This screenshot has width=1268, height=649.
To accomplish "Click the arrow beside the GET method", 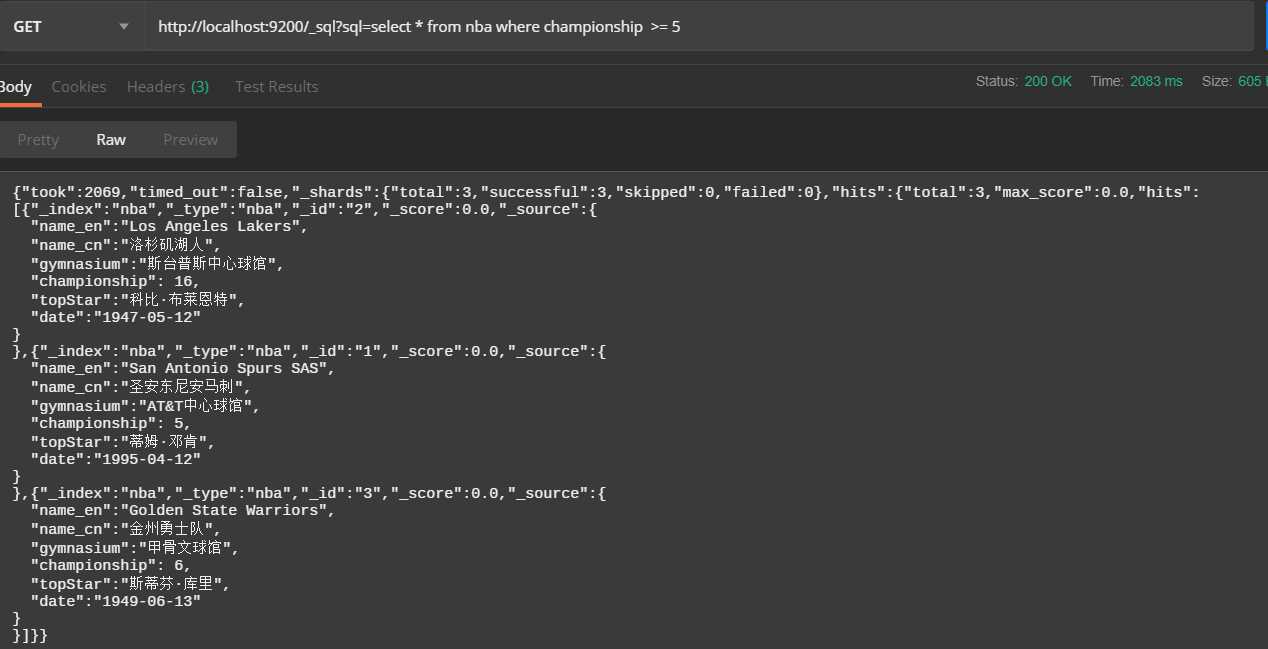I will [124, 27].
